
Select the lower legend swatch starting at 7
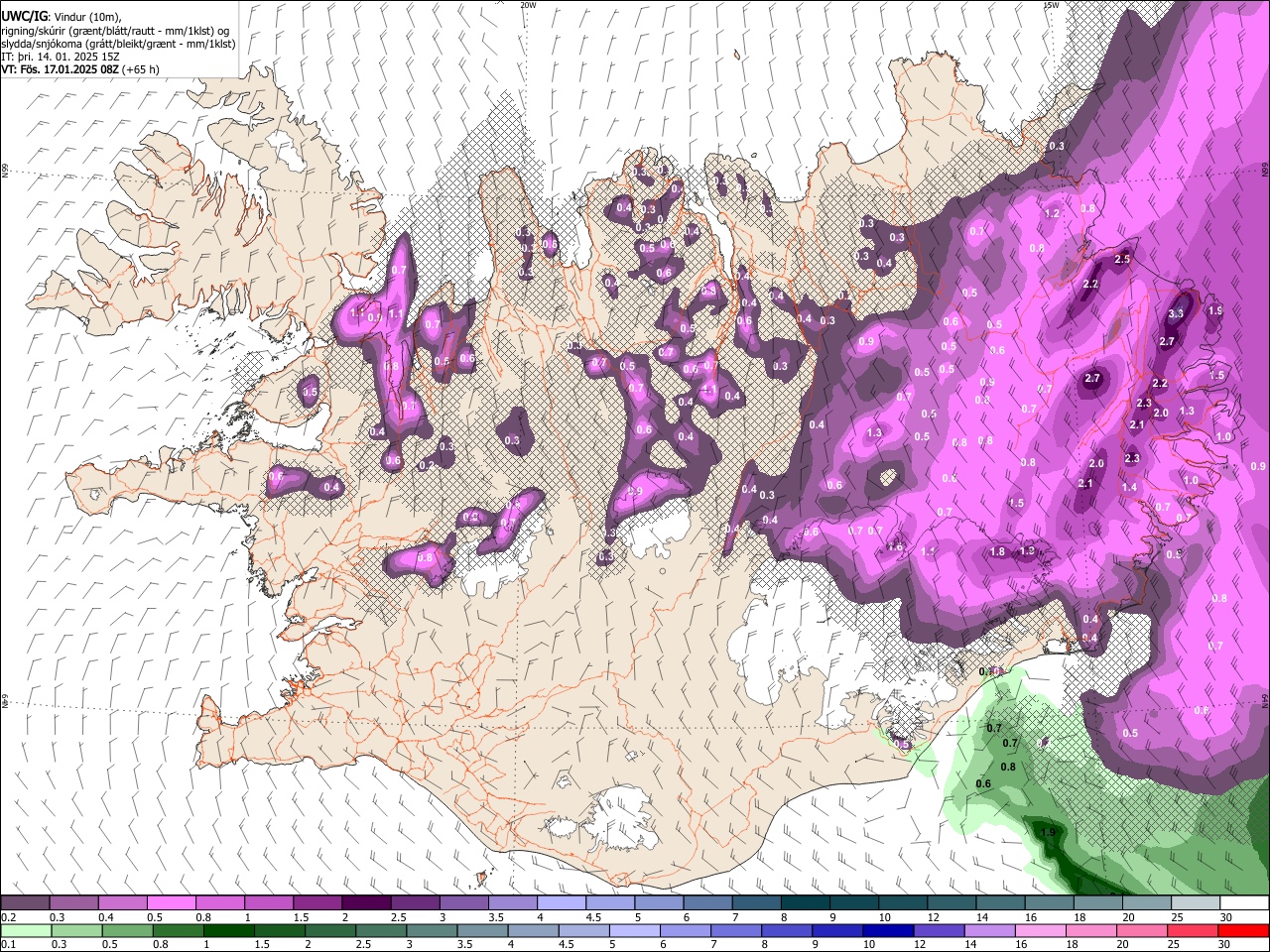click(x=735, y=931)
